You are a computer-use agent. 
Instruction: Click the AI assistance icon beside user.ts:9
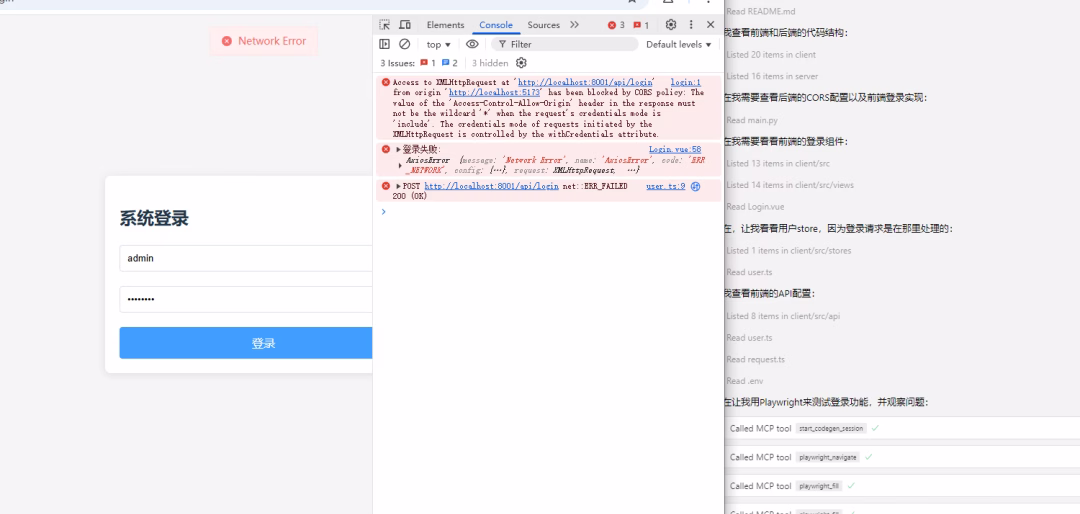click(x=695, y=186)
